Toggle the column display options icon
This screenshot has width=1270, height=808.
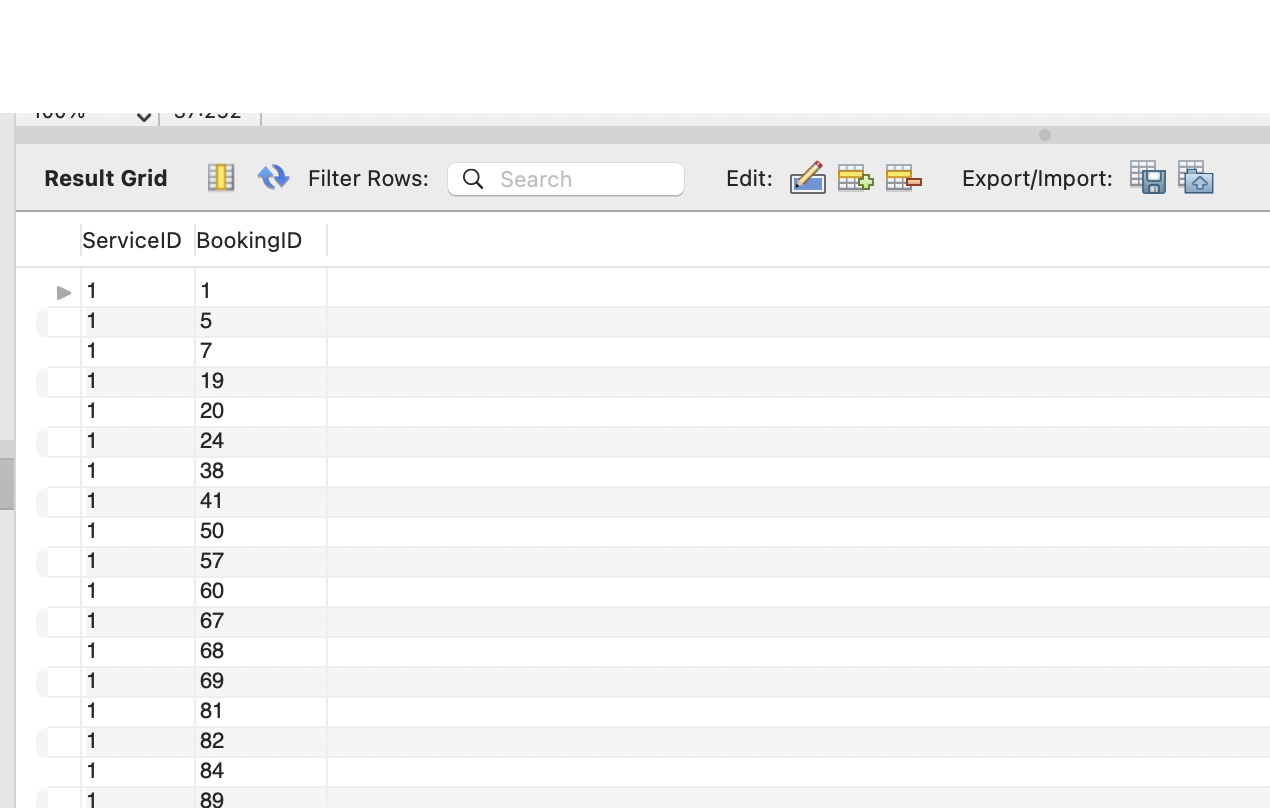(x=220, y=177)
